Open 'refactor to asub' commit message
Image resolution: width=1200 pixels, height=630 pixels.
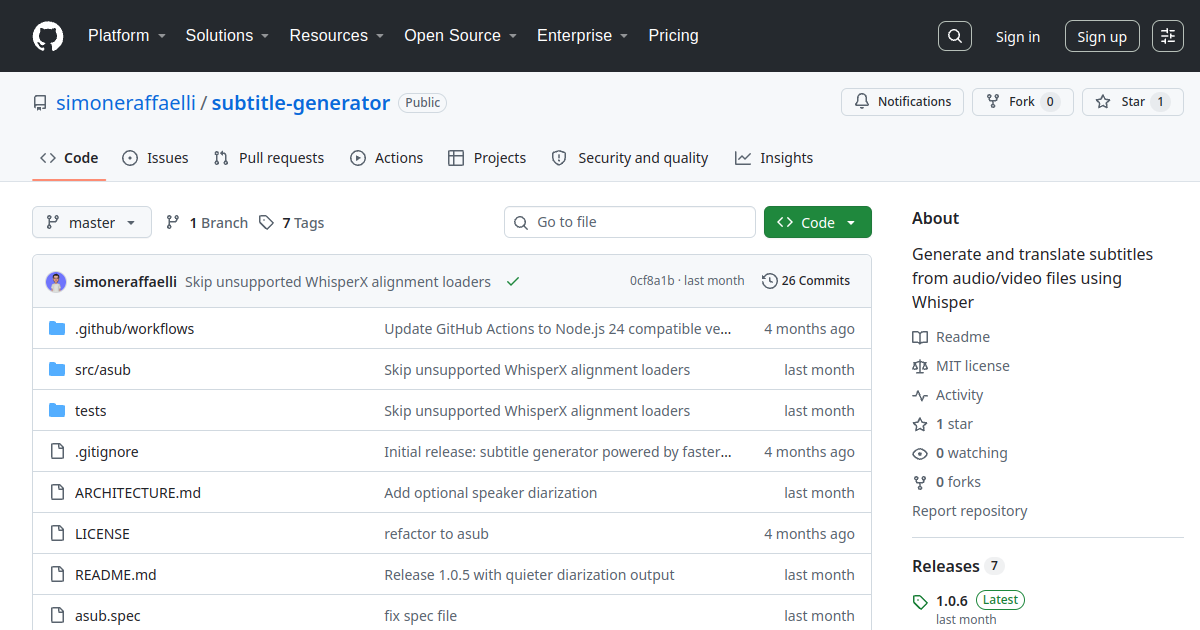pos(436,534)
